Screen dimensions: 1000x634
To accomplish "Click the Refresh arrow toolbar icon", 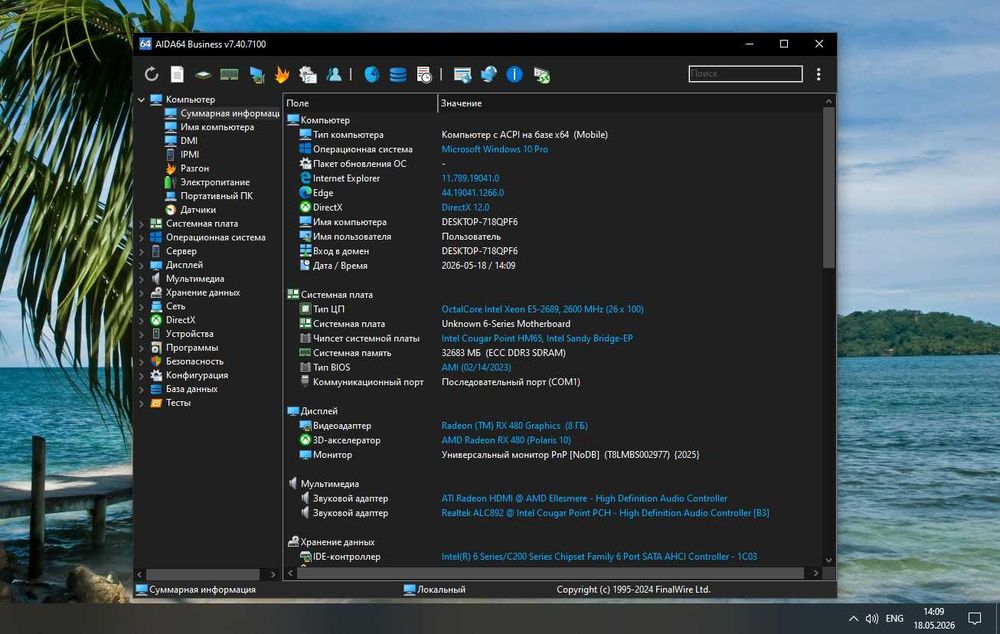I will pyautogui.click(x=151, y=74).
